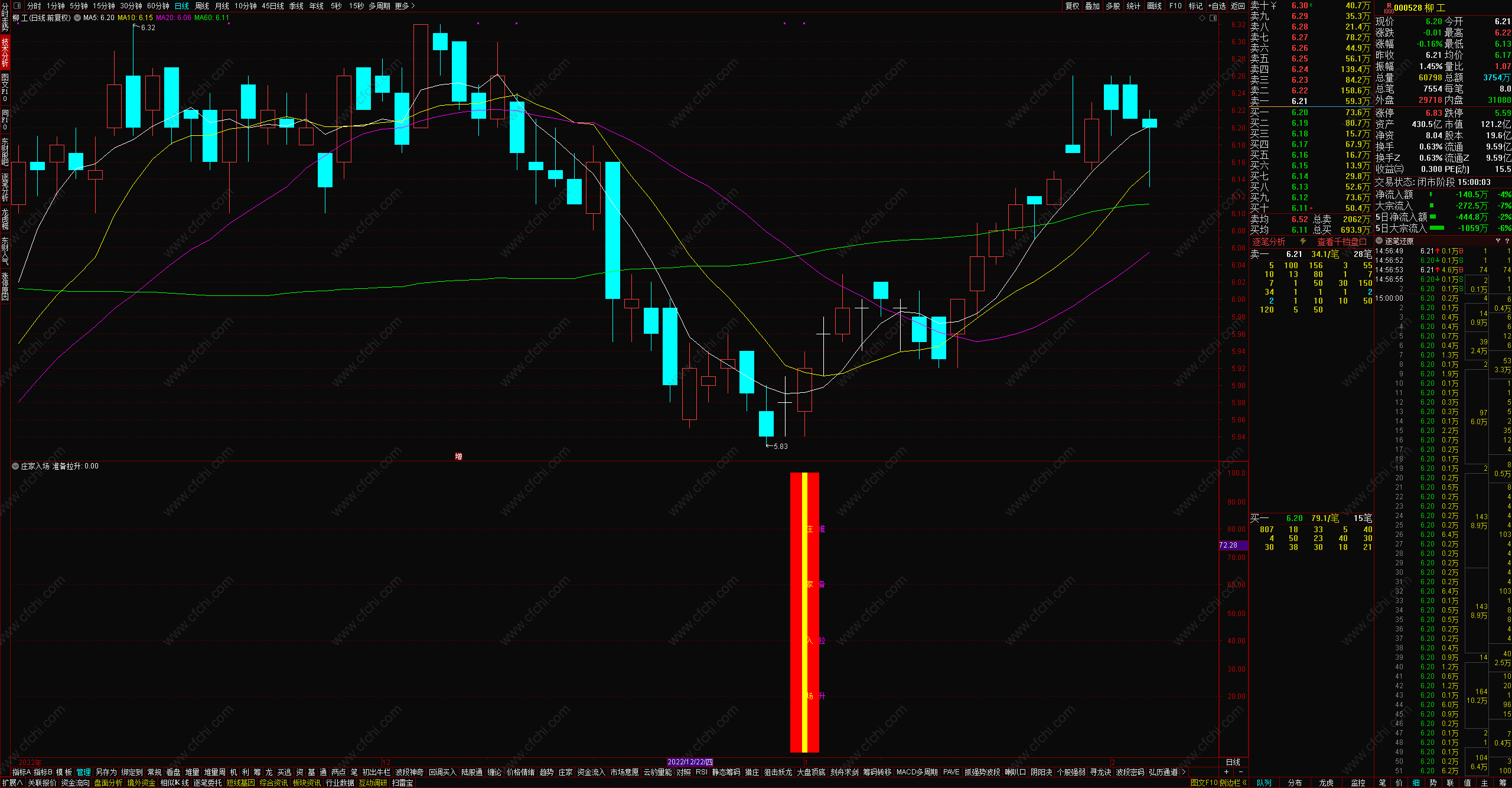Toggle the right sidebar panel icon

(x=1213, y=18)
